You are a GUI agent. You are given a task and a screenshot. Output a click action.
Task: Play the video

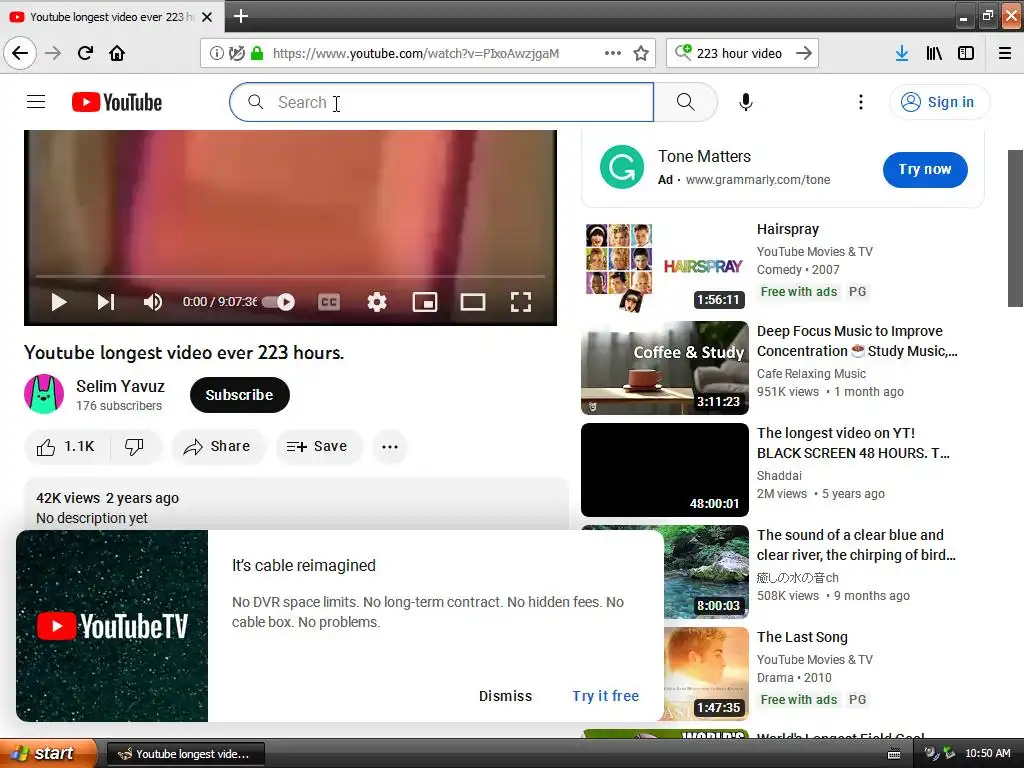coord(59,302)
